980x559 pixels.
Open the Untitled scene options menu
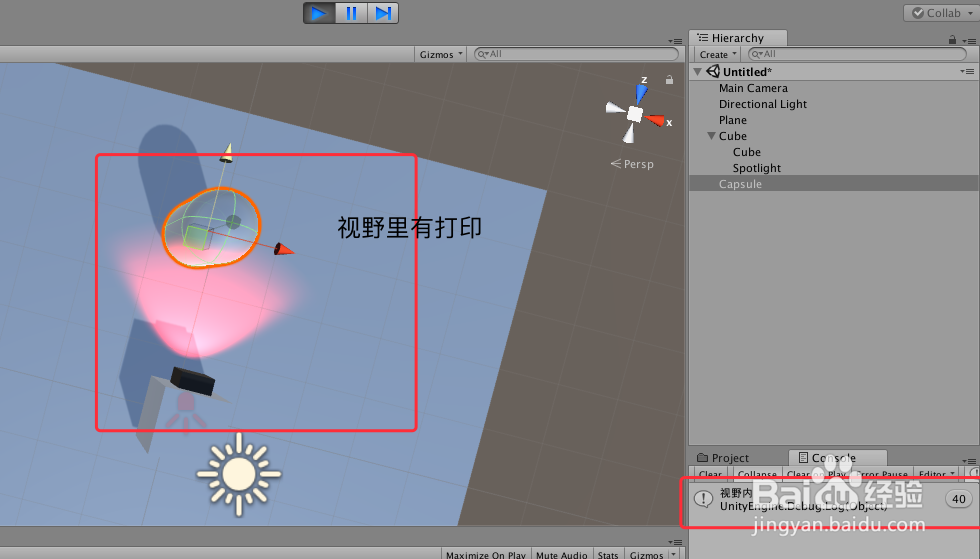(968, 72)
